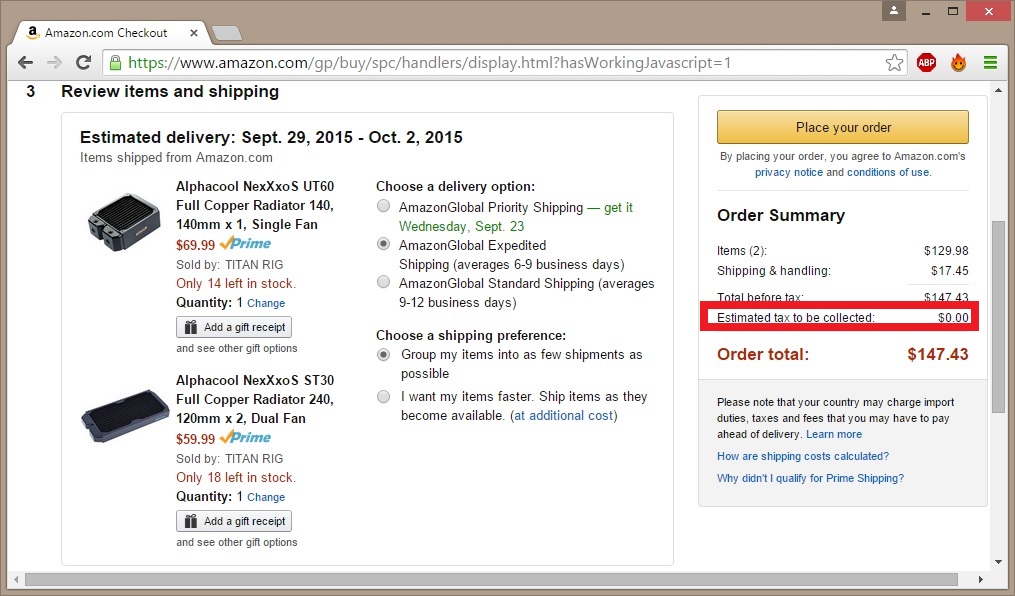Open a new browser tab
Image resolution: width=1015 pixels, height=596 pixels.
pyautogui.click(x=227, y=33)
